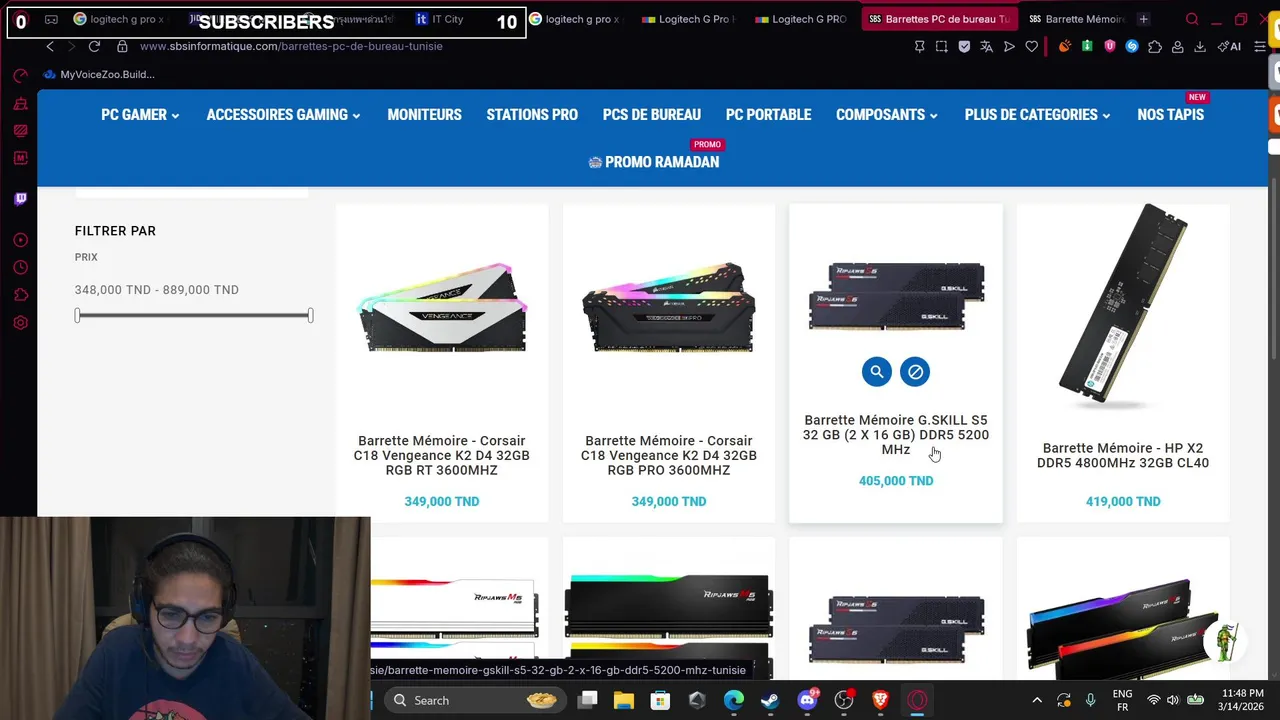Open the ENG FR language indicator
This screenshot has width=1280, height=720.
coord(1122,700)
